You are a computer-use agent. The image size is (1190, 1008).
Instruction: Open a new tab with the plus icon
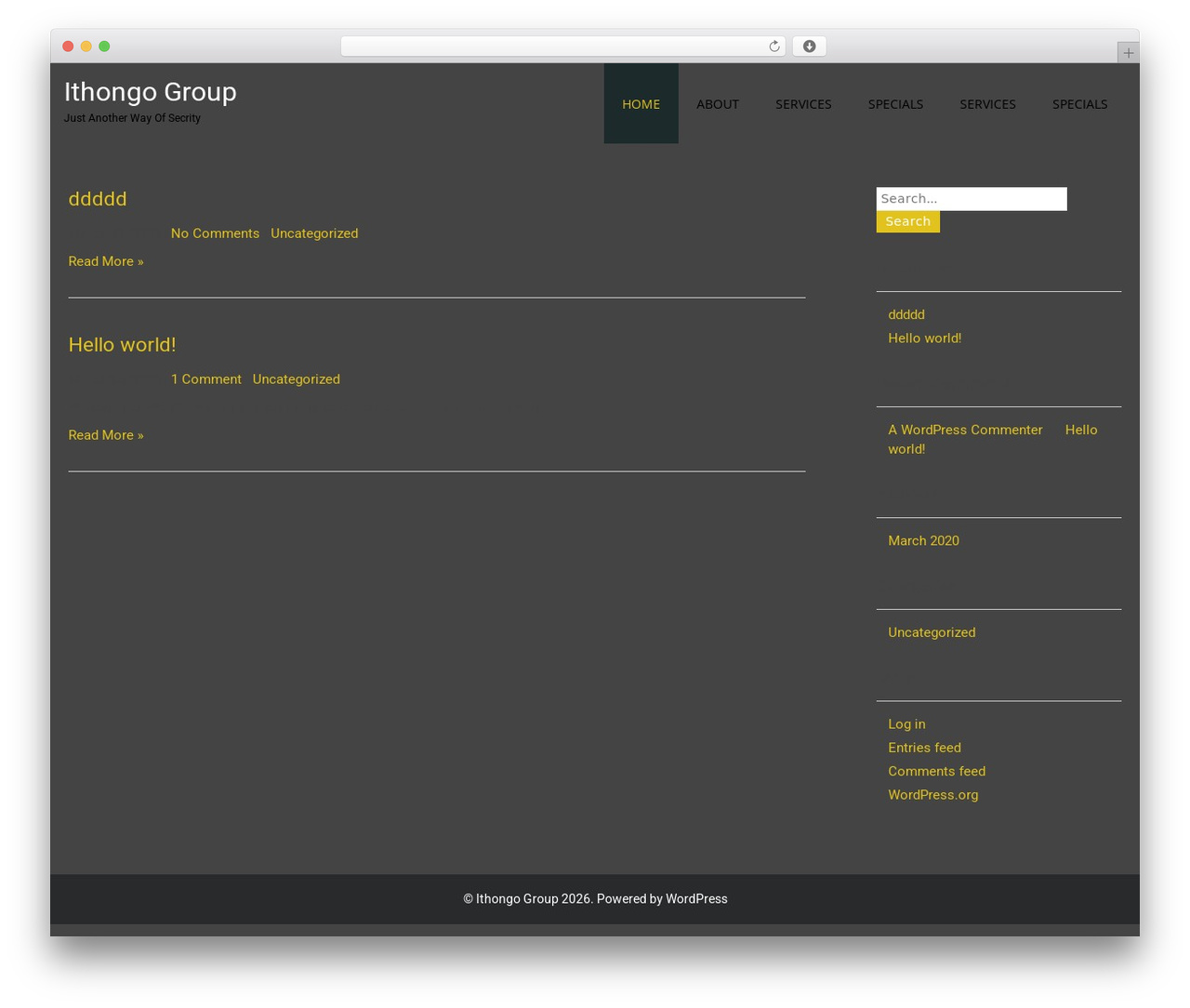(1128, 53)
